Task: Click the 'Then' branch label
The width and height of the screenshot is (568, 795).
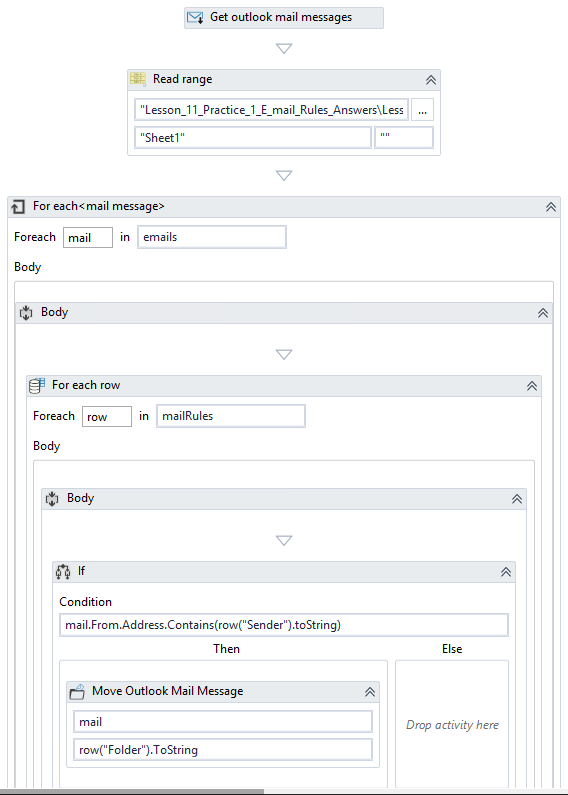Action: pos(226,649)
